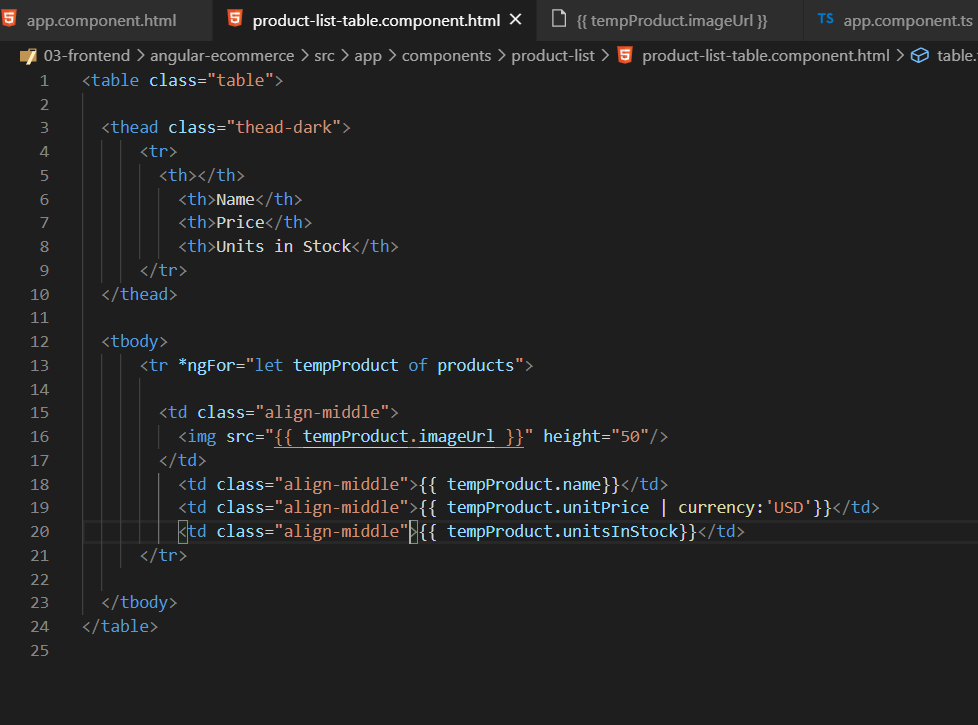Switch to the app.component.html tab
The width and height of the screenshot is (978, 725).
point(102,21)
